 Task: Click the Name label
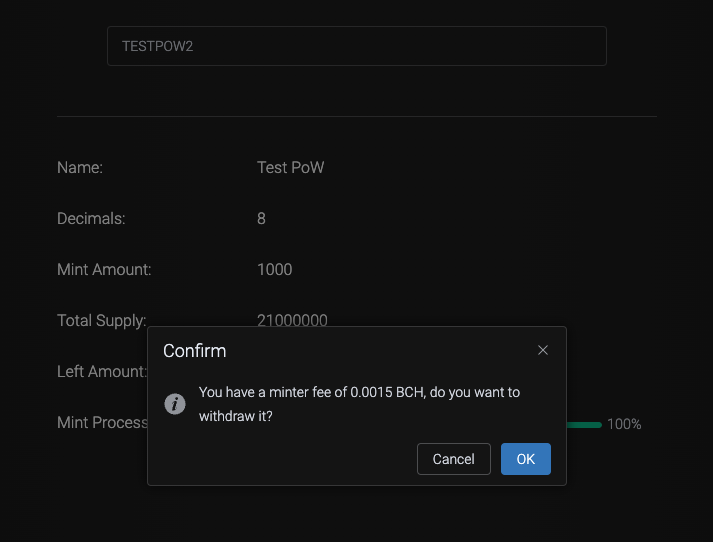(80, 168)
